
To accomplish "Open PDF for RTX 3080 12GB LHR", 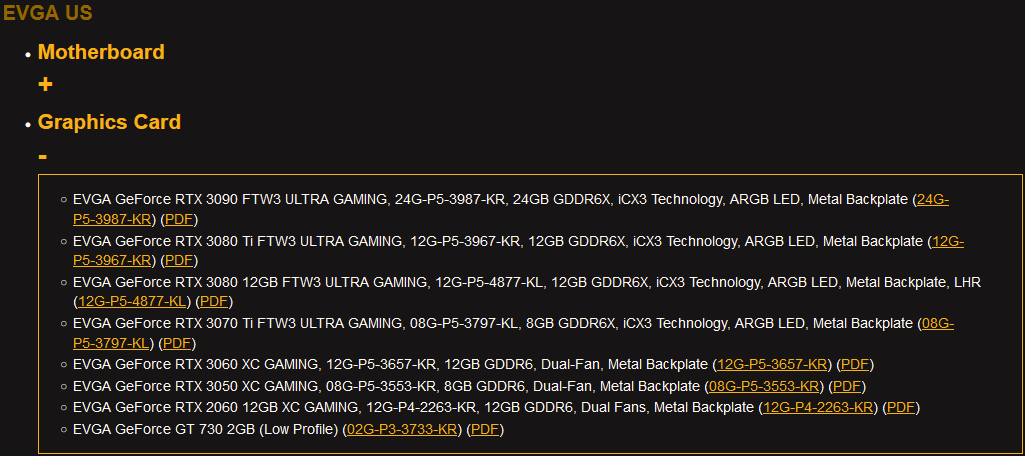I will (215, 301).
